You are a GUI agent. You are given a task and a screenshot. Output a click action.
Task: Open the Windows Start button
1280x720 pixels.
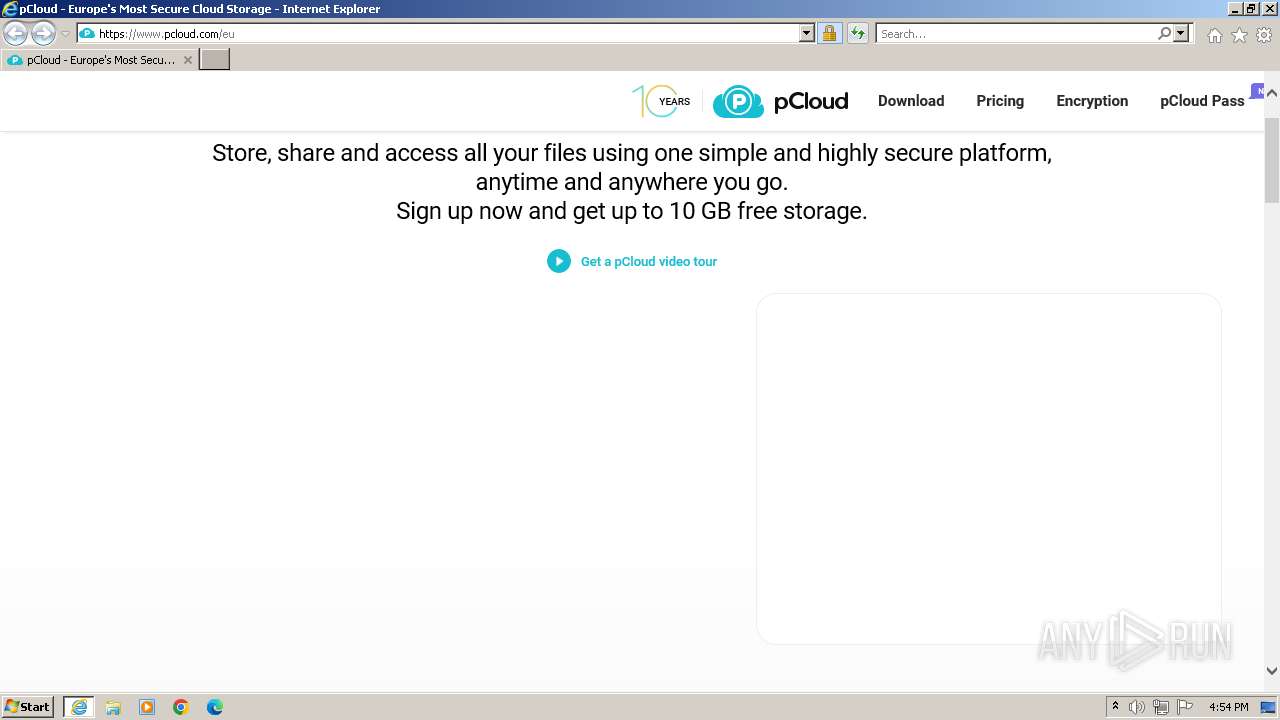coord(28,707)
